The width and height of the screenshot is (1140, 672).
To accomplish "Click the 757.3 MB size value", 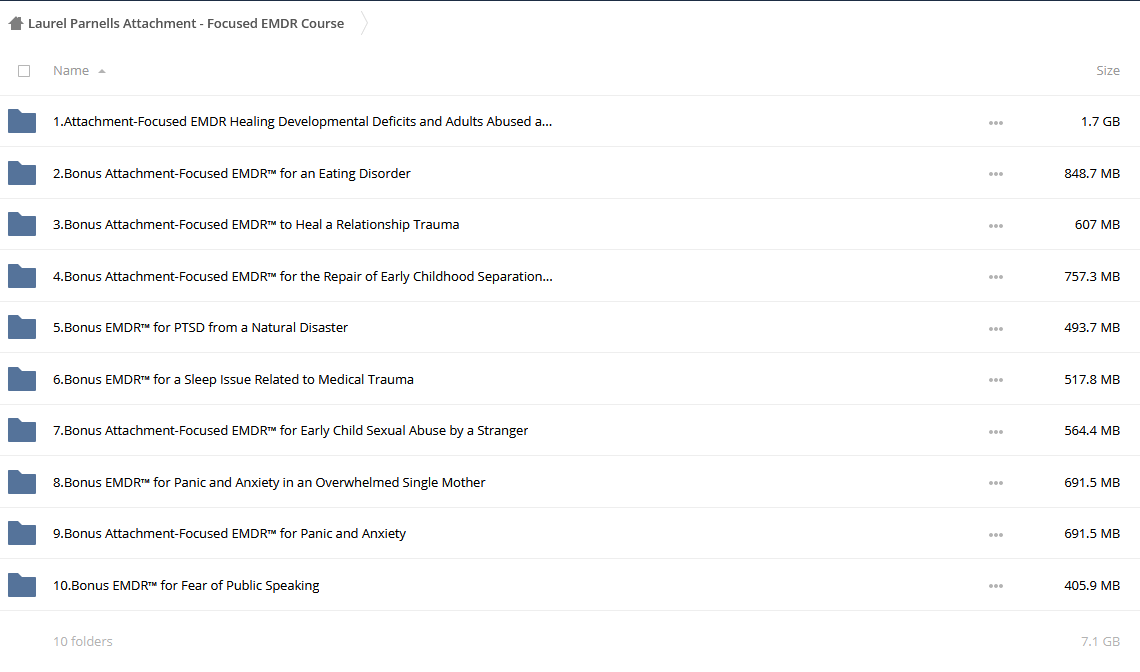I will tap(1092, 276).
